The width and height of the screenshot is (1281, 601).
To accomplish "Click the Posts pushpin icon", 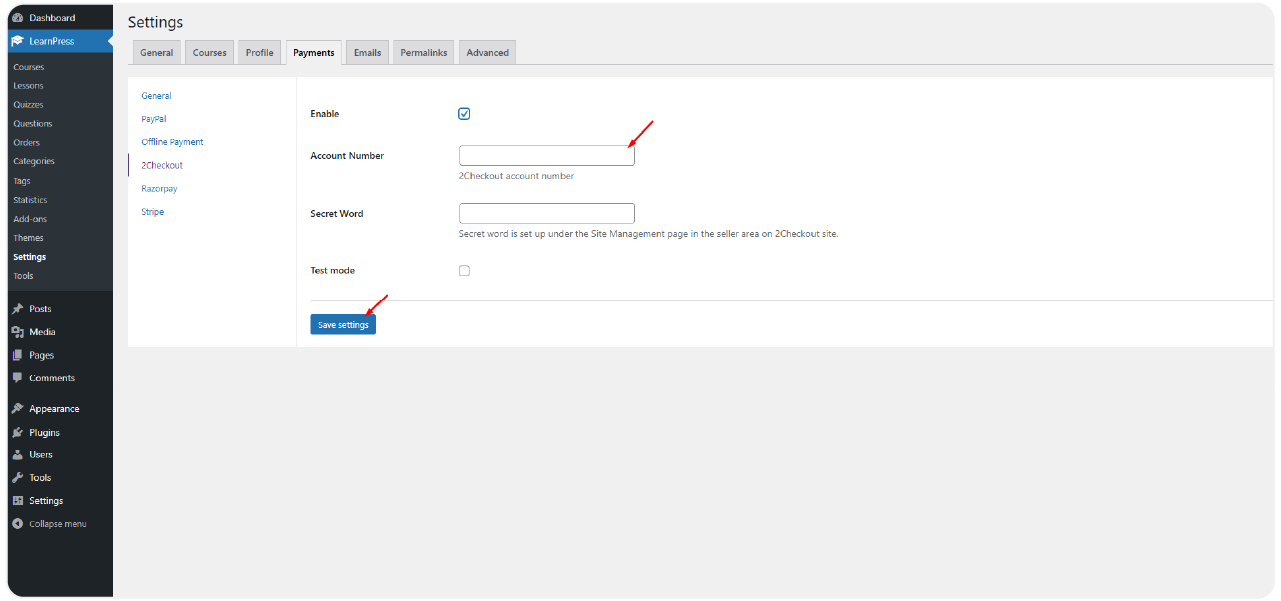I will point(18,309).
